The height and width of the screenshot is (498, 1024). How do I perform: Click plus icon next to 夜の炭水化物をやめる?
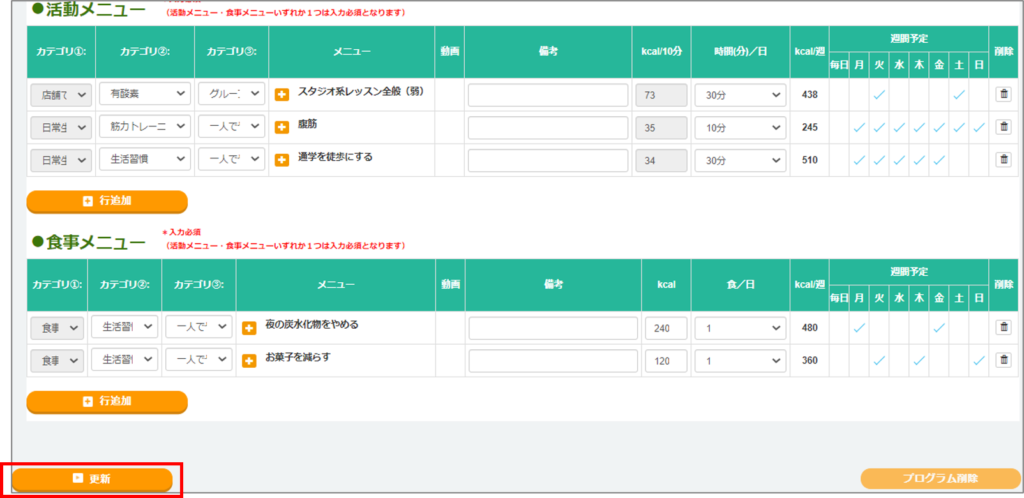[x=250, y=328]
